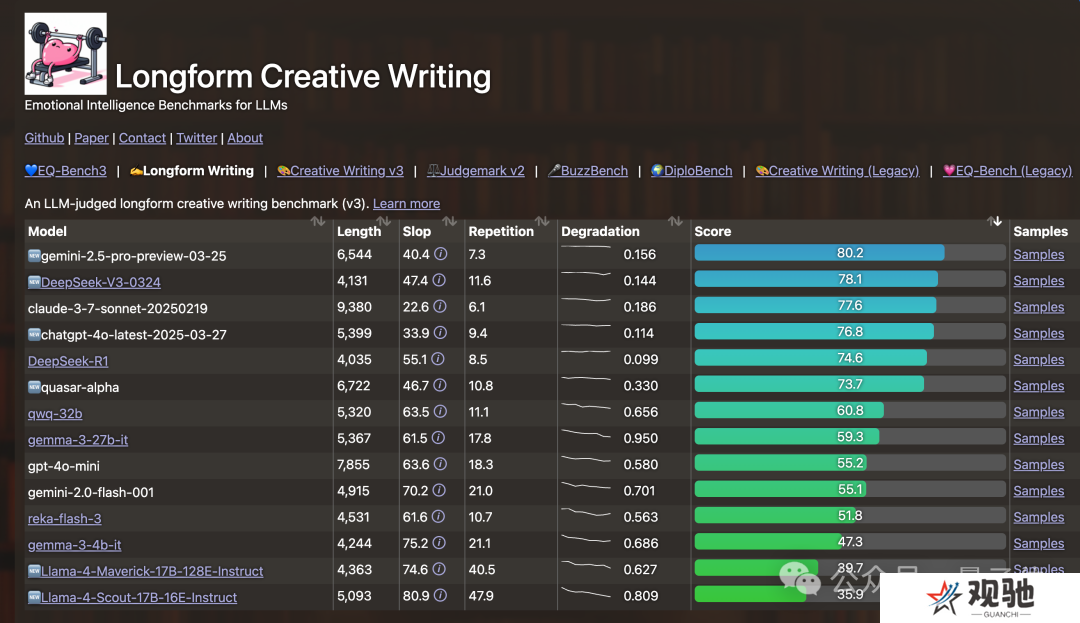
Task: Open the info icon beside slop 22.6
Action: click(x=439, y=306)
